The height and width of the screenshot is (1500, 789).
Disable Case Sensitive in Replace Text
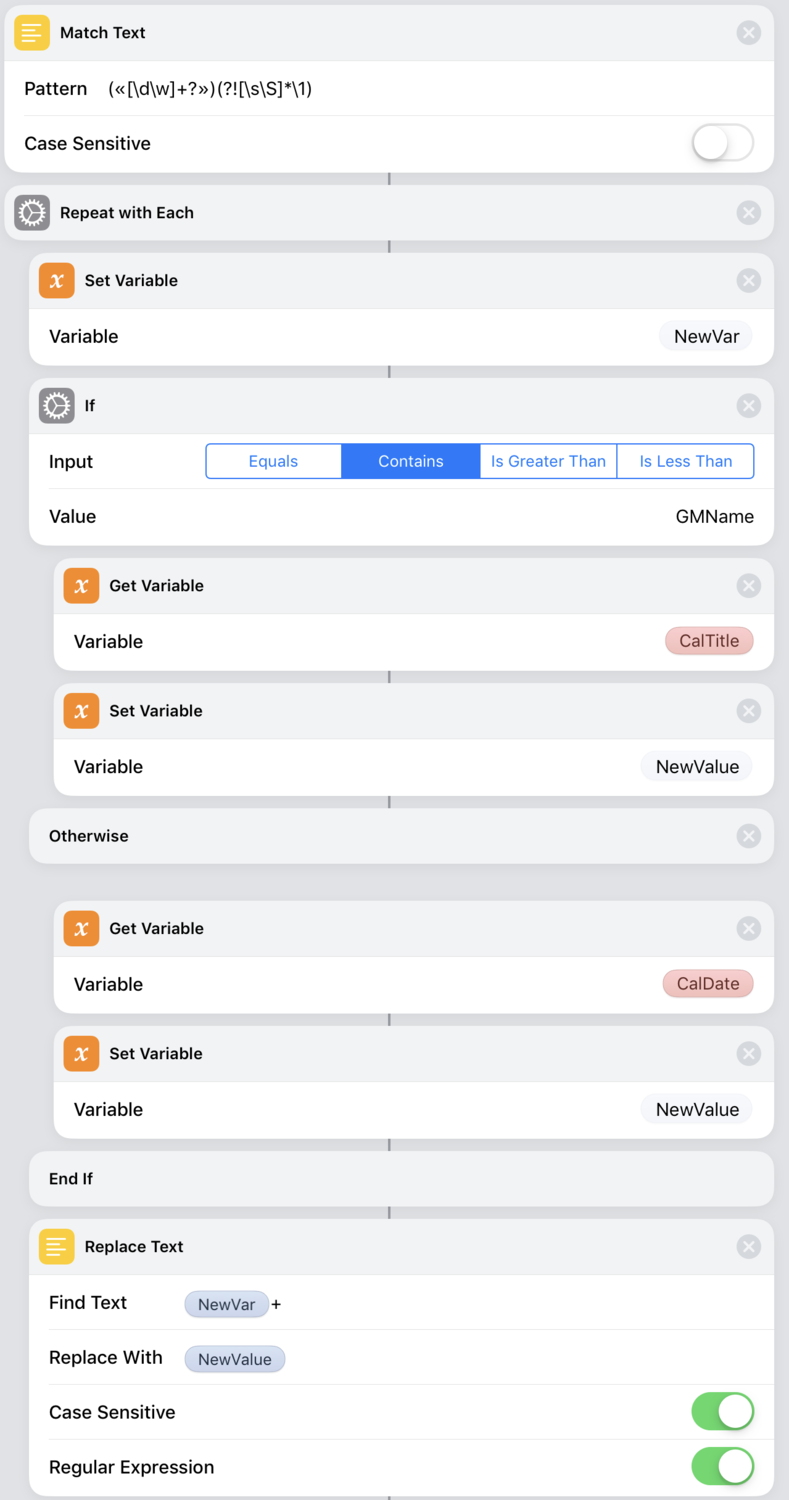(x=722, y=1412)
